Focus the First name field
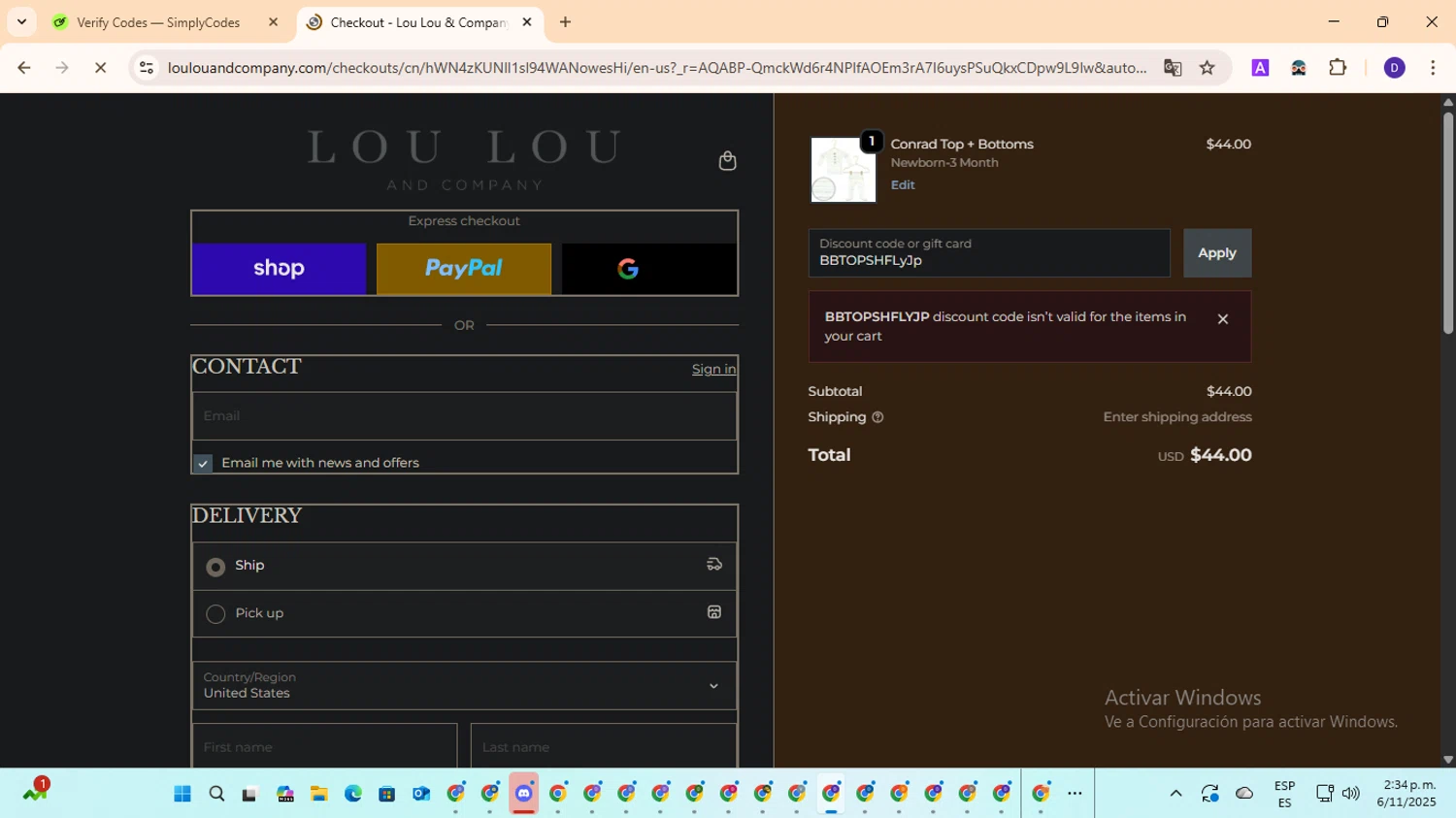1456x818 pixels. (325, 746)
